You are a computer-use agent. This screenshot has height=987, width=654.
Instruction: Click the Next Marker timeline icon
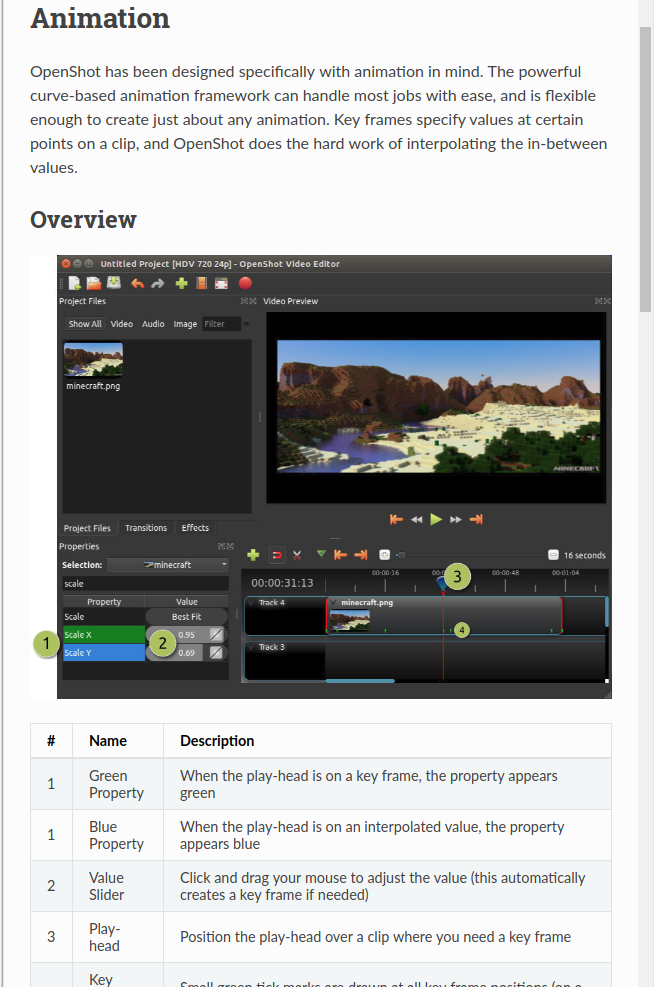361,555
